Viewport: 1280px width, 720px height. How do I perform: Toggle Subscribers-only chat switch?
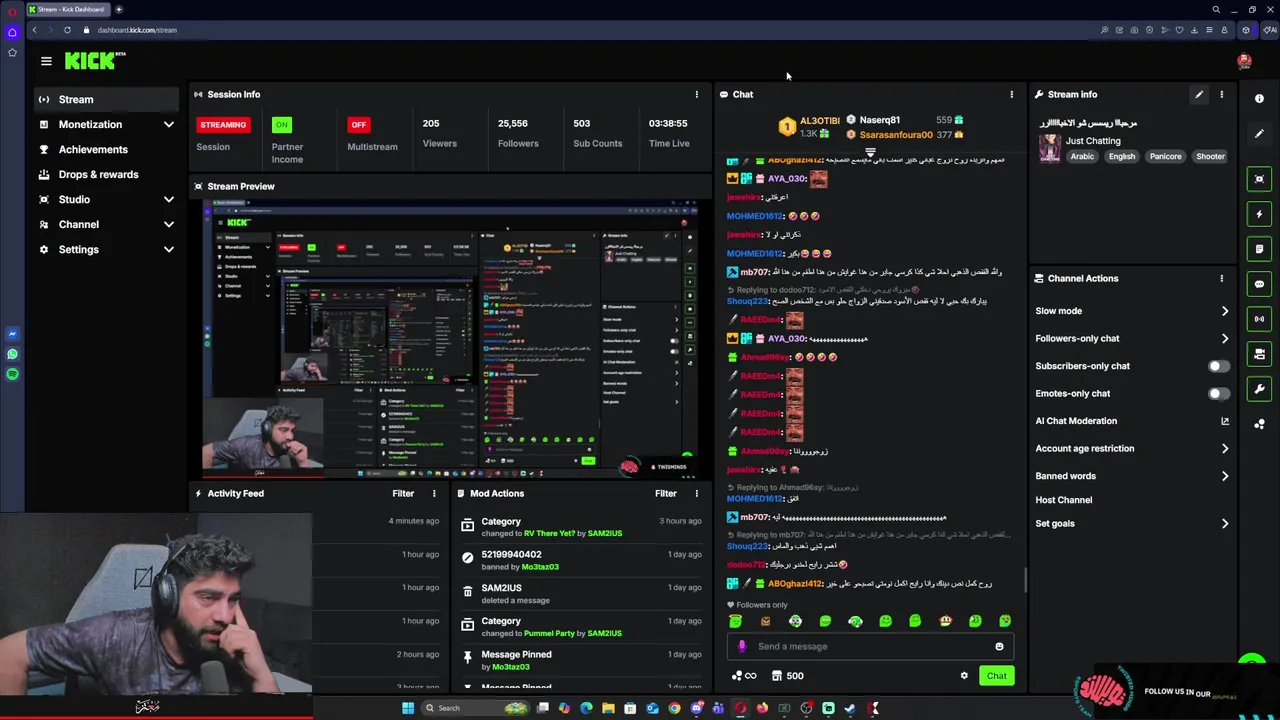click(x=1218, y=366)
